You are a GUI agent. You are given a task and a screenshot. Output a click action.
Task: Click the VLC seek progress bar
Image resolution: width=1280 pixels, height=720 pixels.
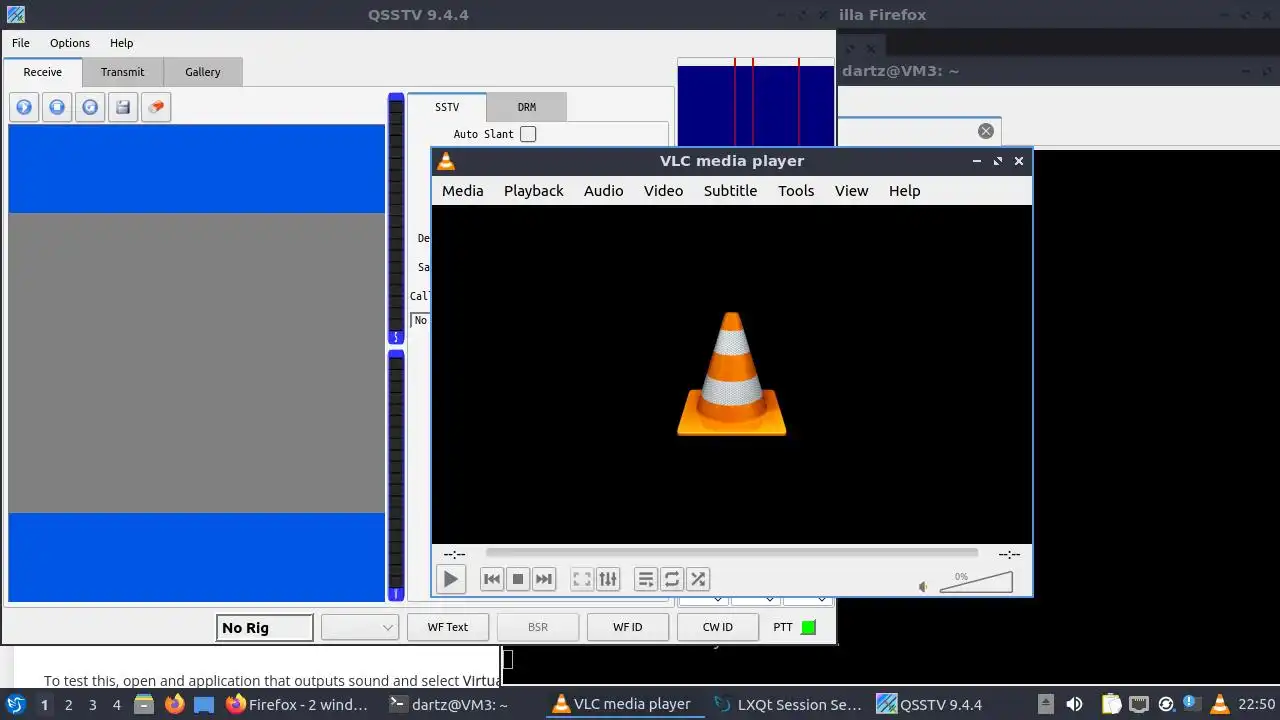click(732, 553)
